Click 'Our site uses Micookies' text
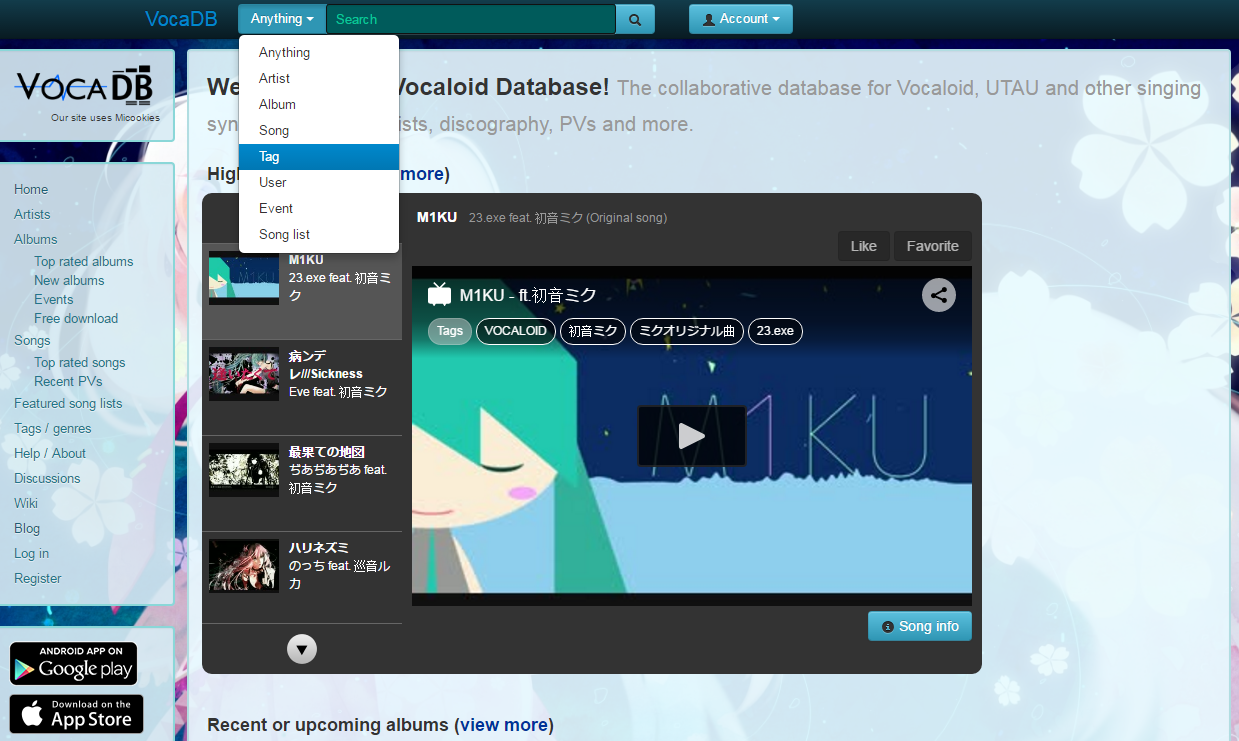 coord(105,118)
